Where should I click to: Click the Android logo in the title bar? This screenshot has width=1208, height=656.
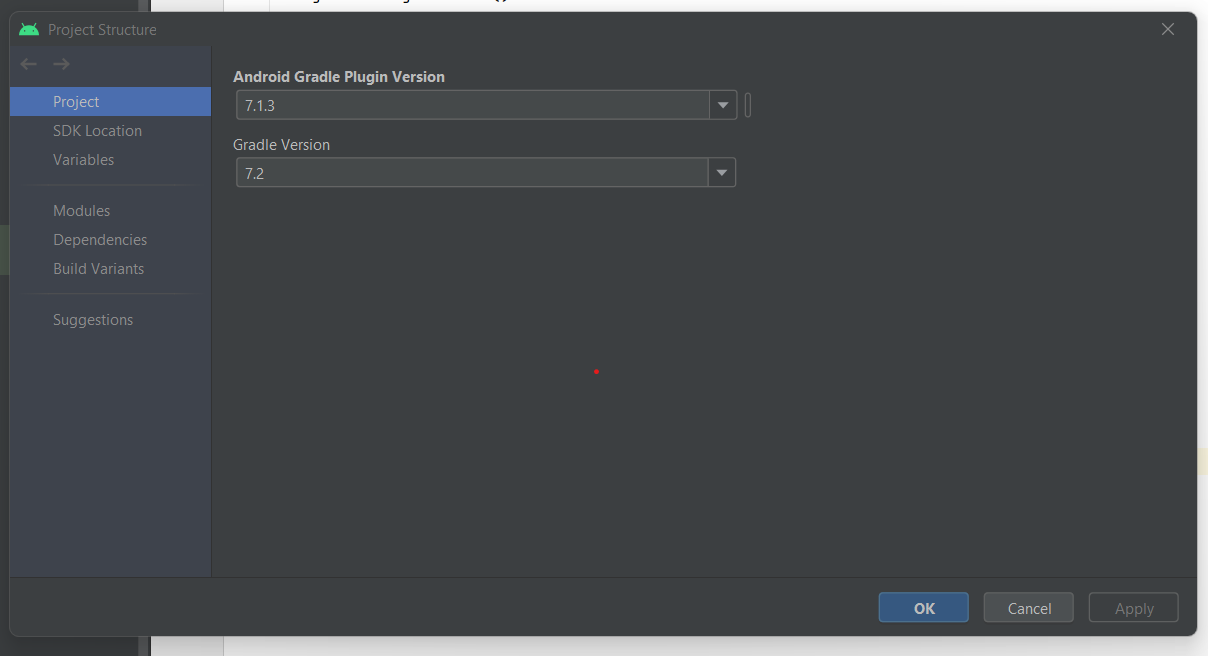click(29, 30)
